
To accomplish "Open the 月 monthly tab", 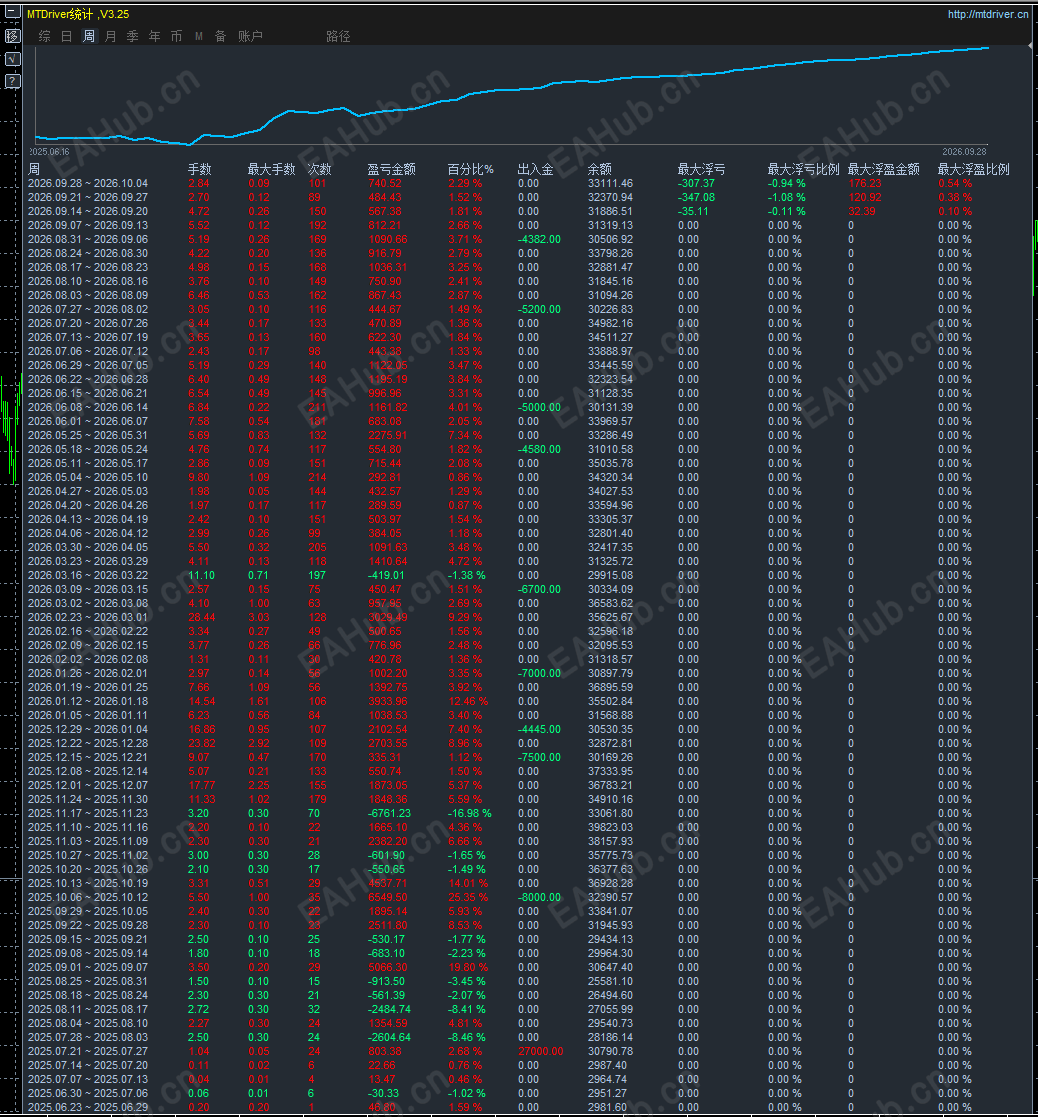I will coord(110,36).
